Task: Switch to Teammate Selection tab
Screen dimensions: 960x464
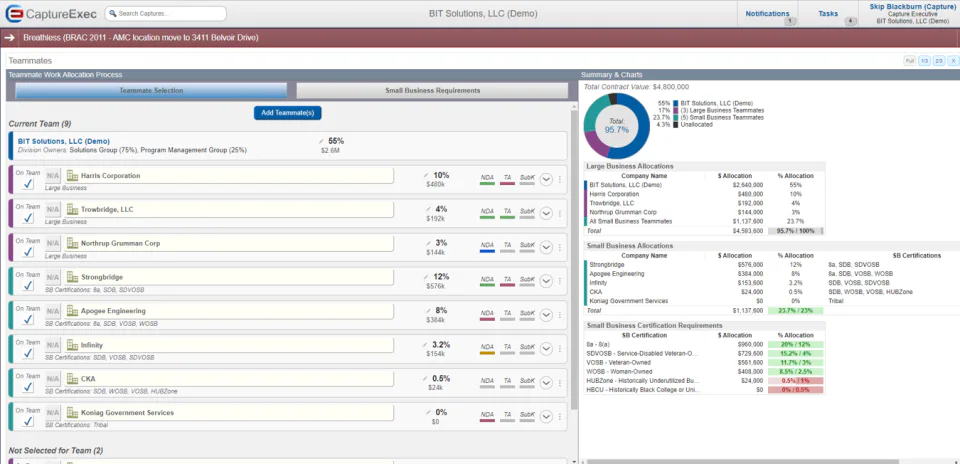Action: point(151,91)
